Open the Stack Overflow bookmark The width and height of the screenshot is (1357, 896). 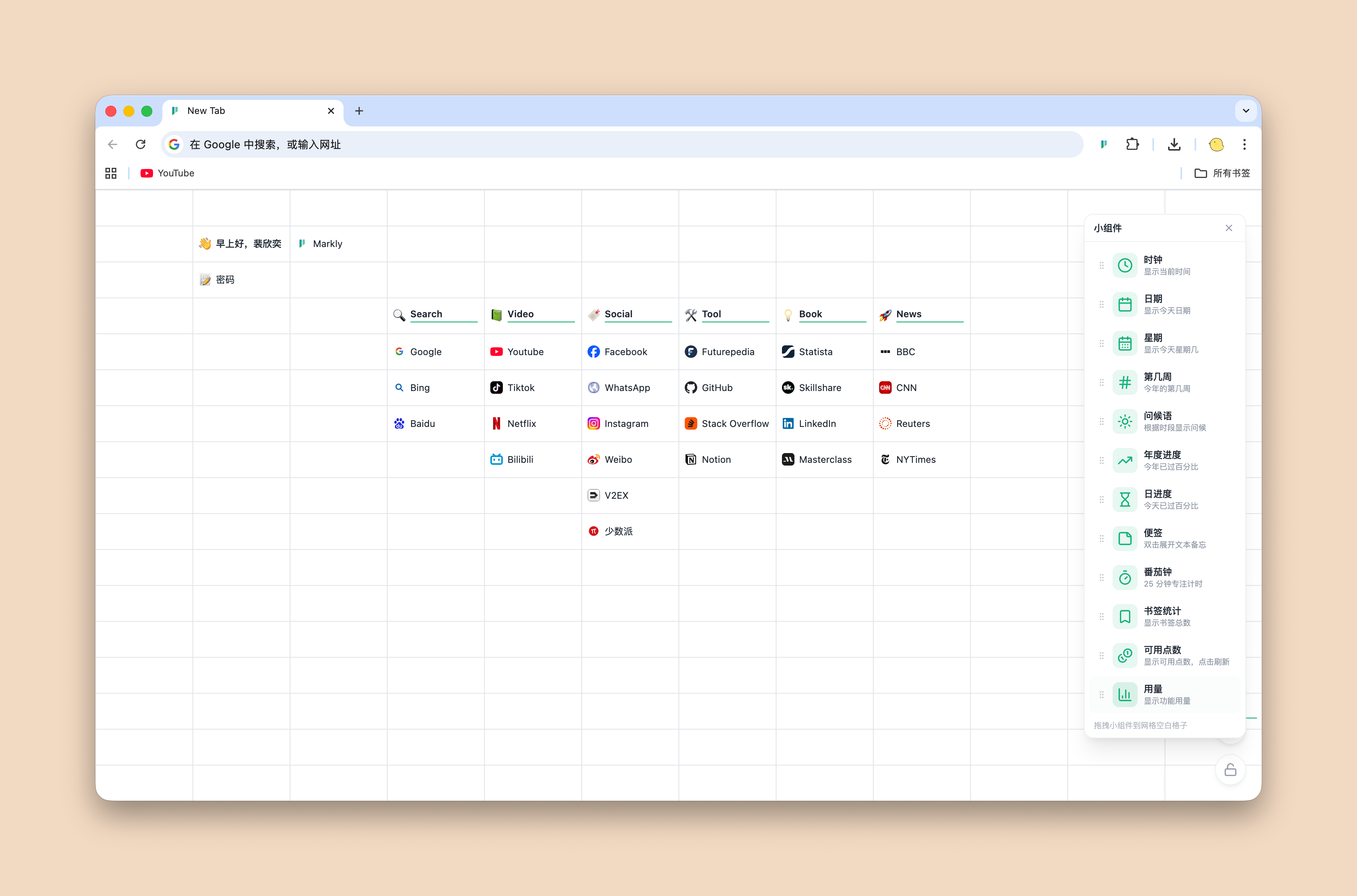click(x=734, y=423)
